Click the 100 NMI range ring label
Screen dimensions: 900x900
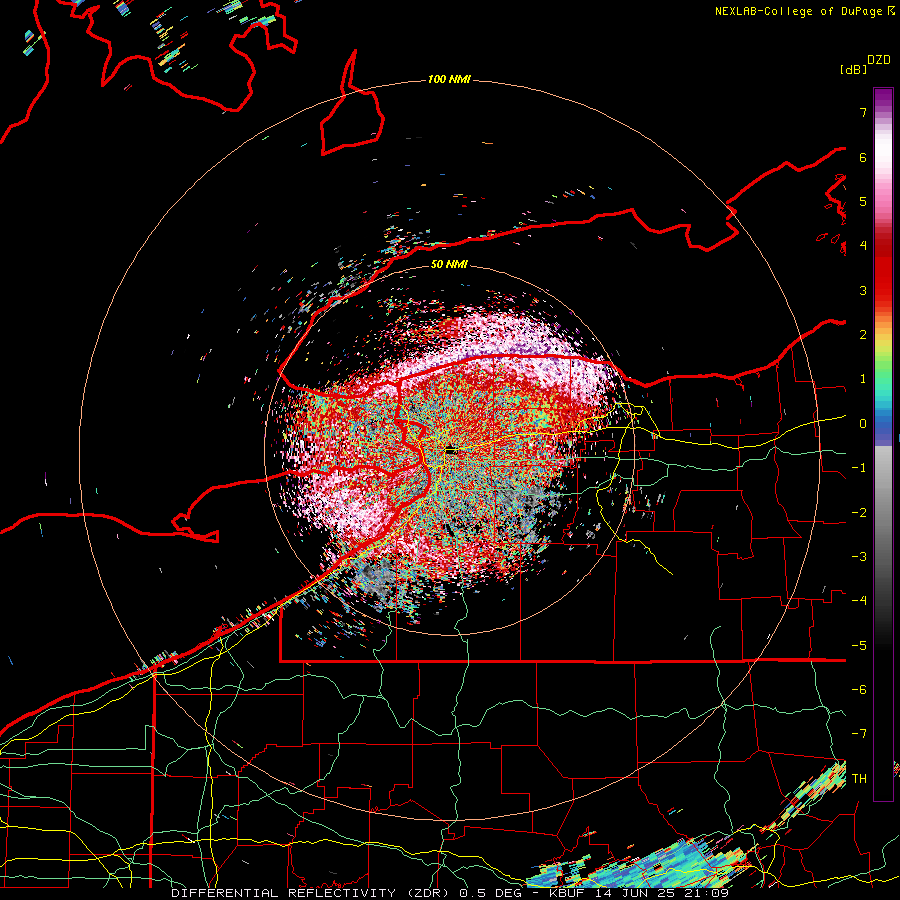(x=449, y=79)
